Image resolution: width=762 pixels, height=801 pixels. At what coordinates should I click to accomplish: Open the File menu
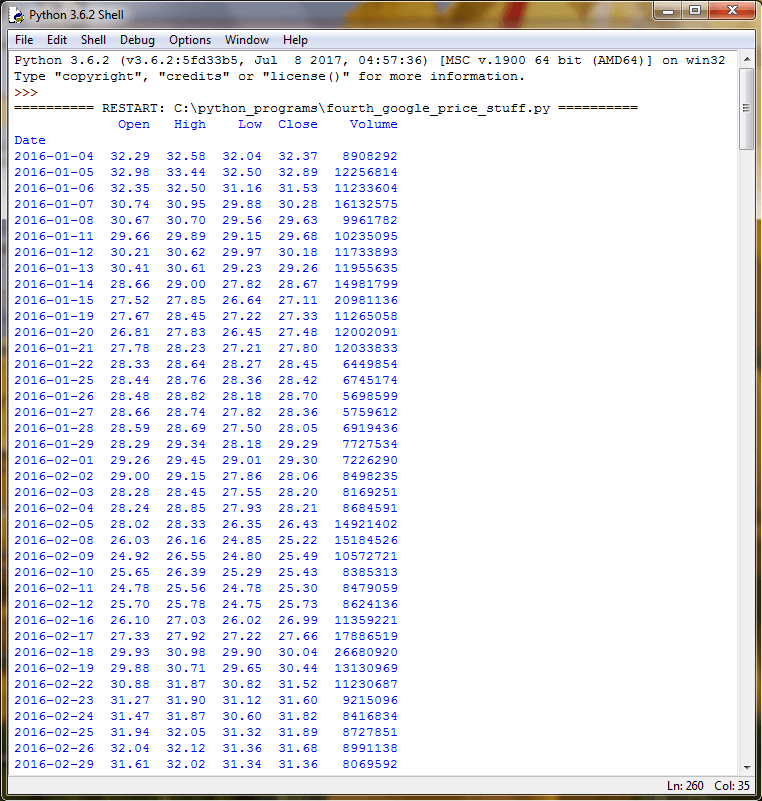point(24,40)
